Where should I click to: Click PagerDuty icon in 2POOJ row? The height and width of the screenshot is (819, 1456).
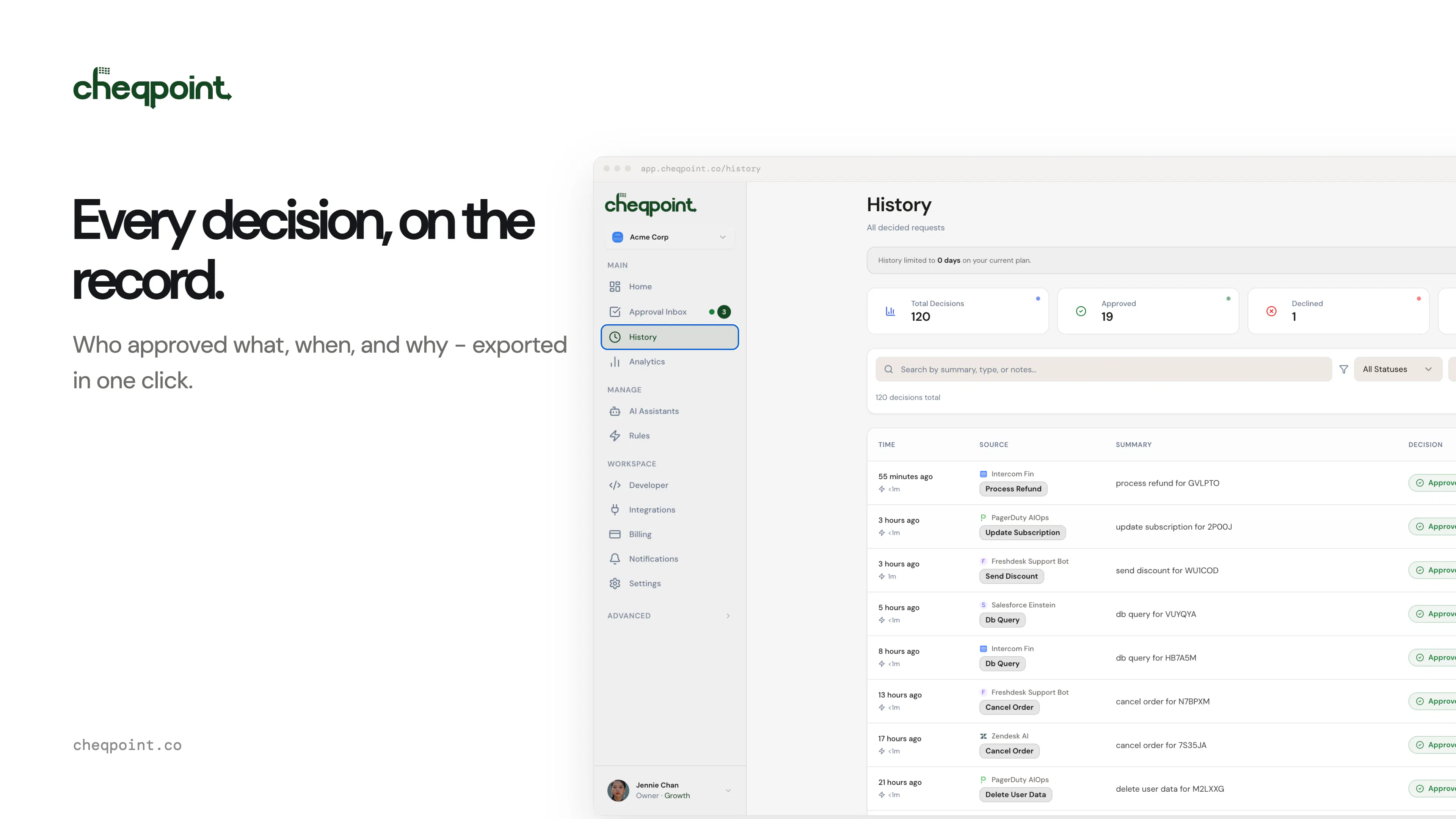tap(983, 518)
